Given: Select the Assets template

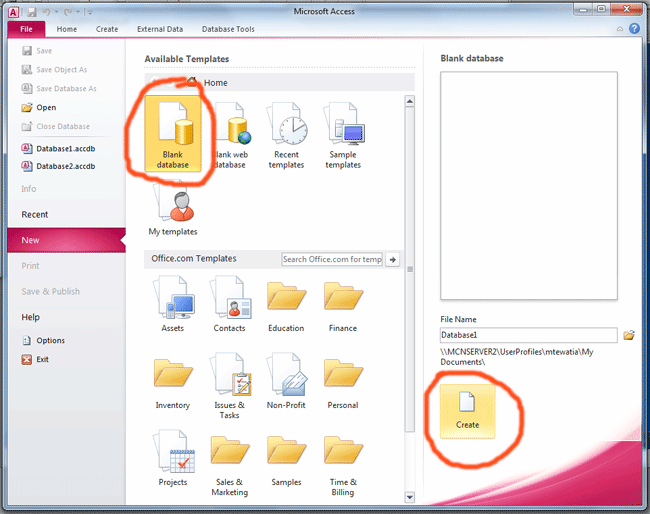Looking at the screenshot, I should [173, 304].
